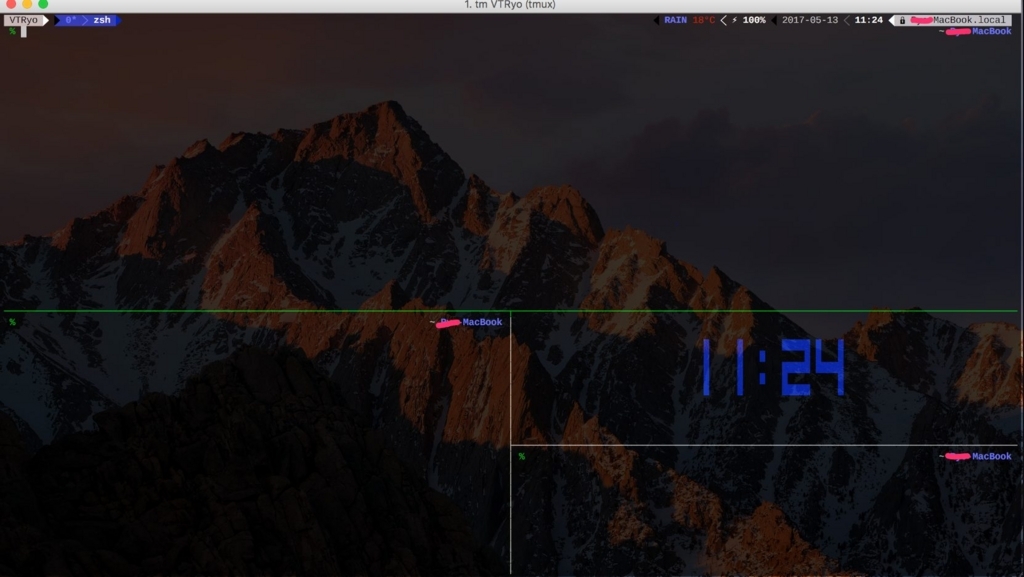Screen dimensions: 1024x577
Task: Click the lock icon beside the hostname
Action: point(903,20)
